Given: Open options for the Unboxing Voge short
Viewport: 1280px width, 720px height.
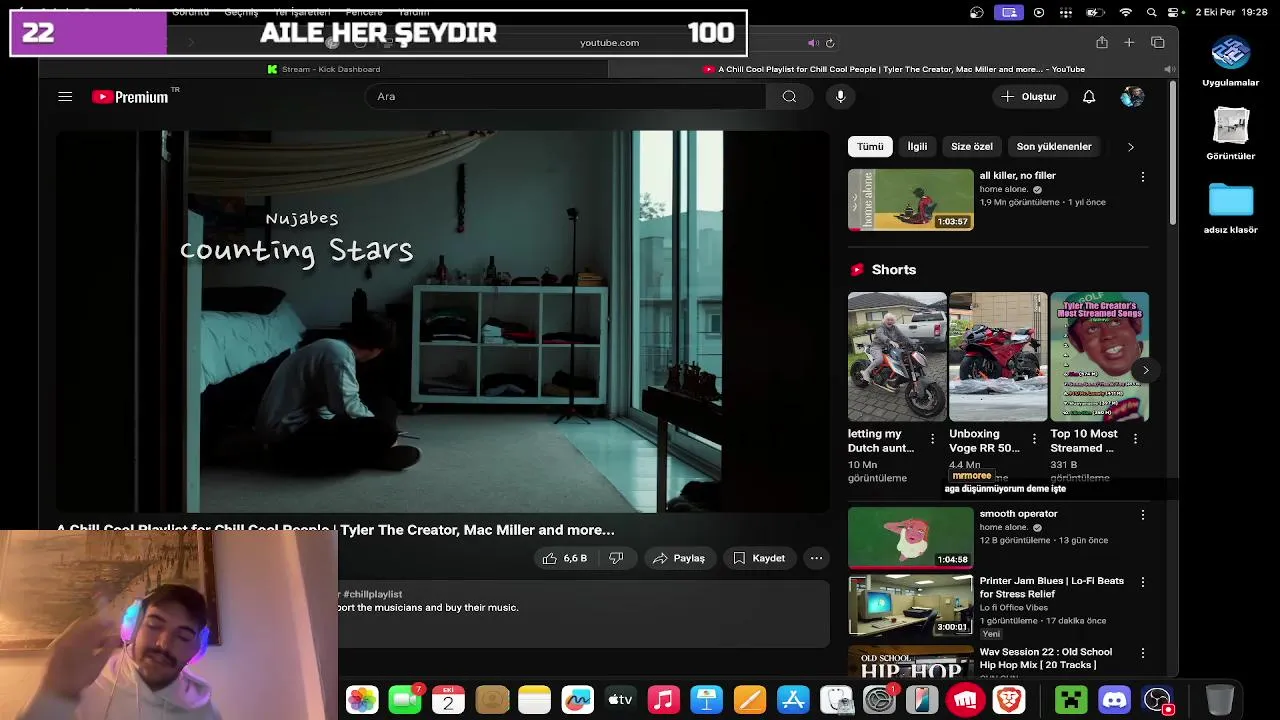Looking at the screenshot, I should tap(1034, 439).
